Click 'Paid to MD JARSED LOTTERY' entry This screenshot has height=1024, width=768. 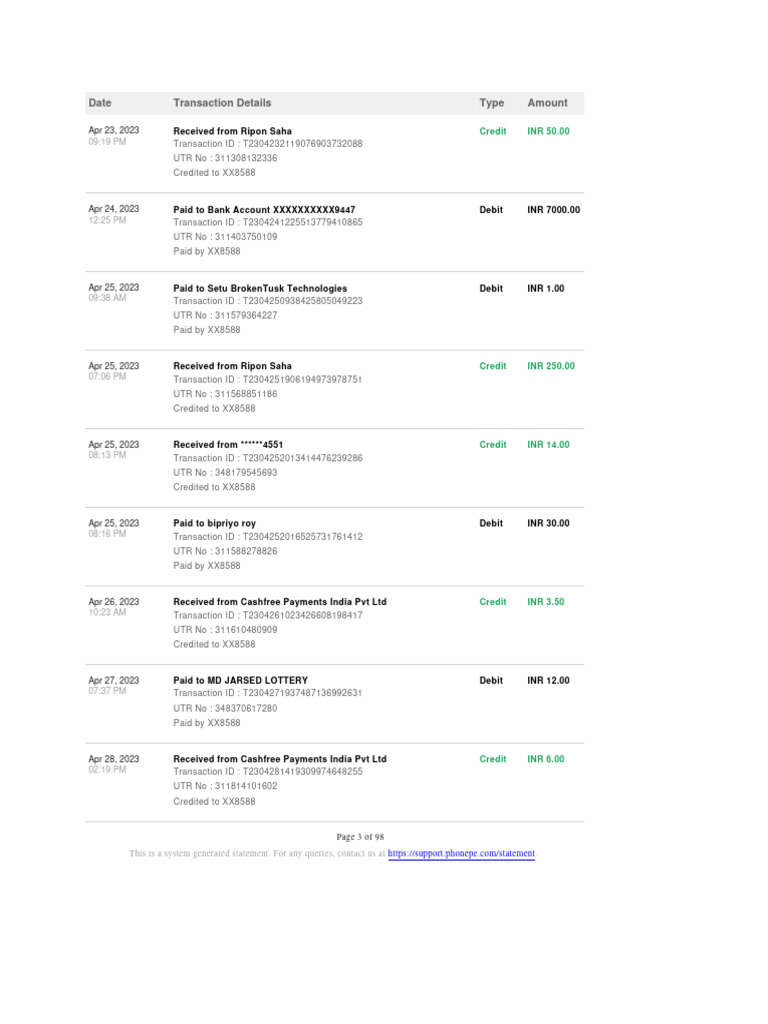[240, 680]
